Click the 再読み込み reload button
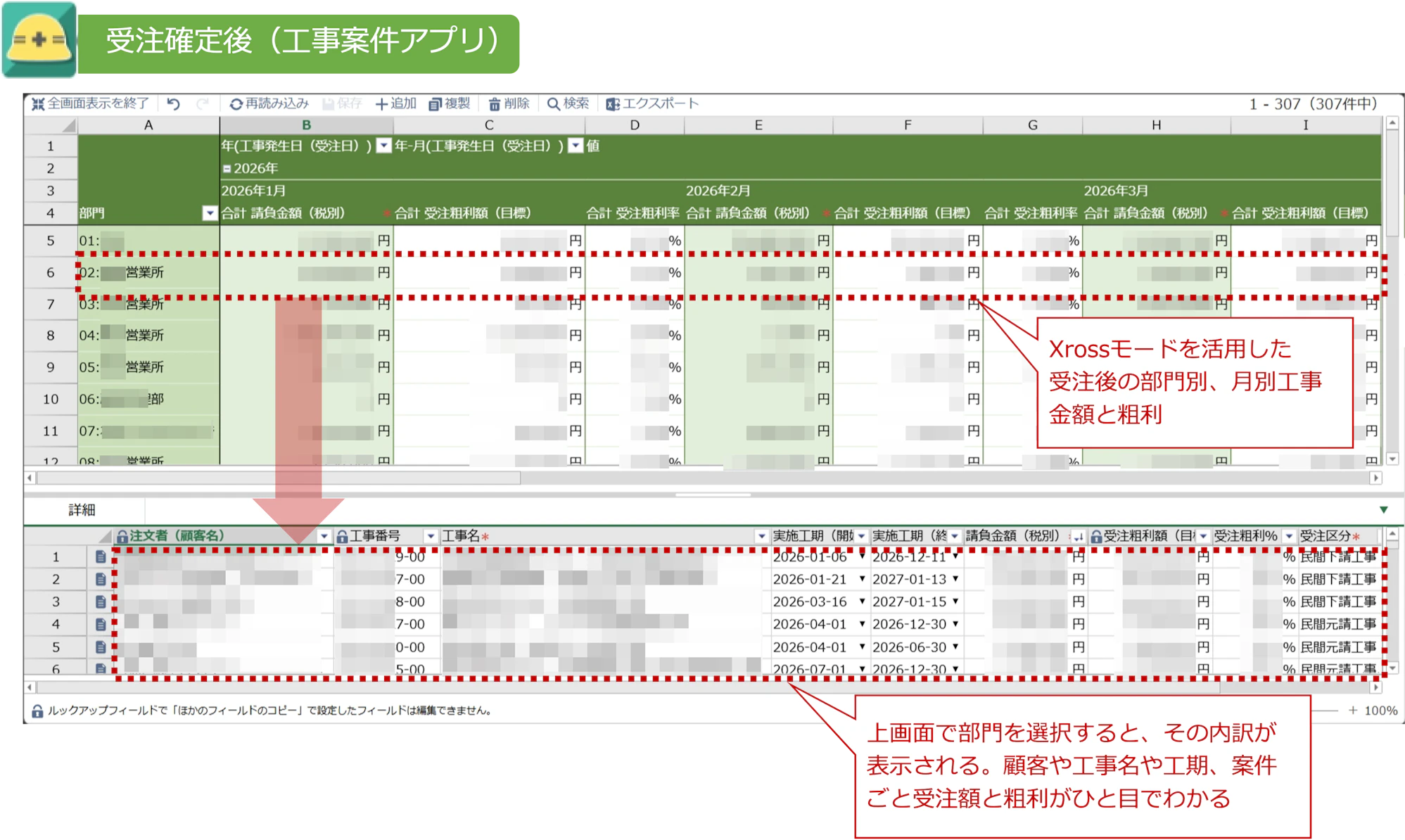The width and height of the screenshot is (1405, 840). click(x=269, y=104)
